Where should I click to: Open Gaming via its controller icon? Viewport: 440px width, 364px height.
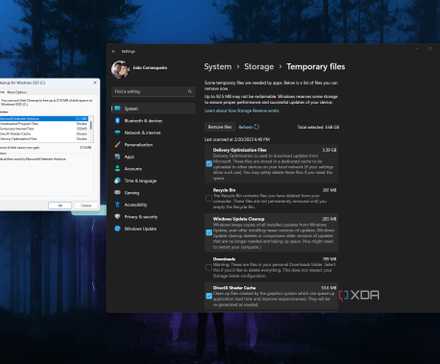tap(117, 192)
